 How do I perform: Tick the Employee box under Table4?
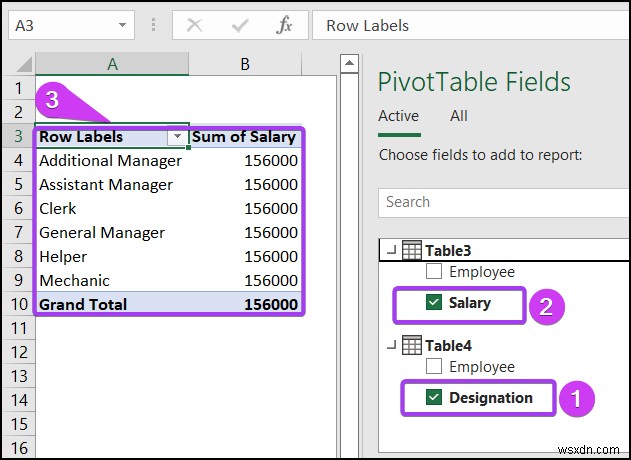(x=435, y=368)
